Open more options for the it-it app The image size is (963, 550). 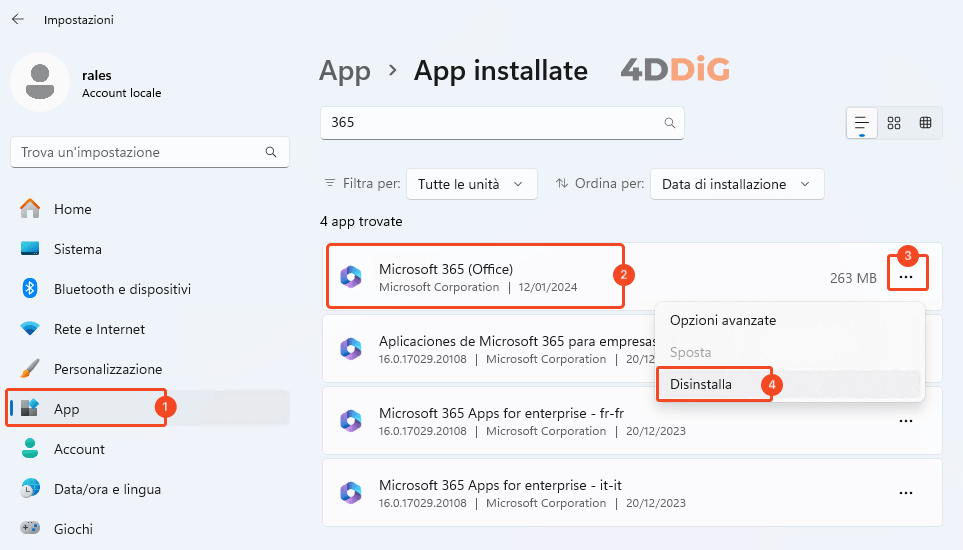coord(906,493)
